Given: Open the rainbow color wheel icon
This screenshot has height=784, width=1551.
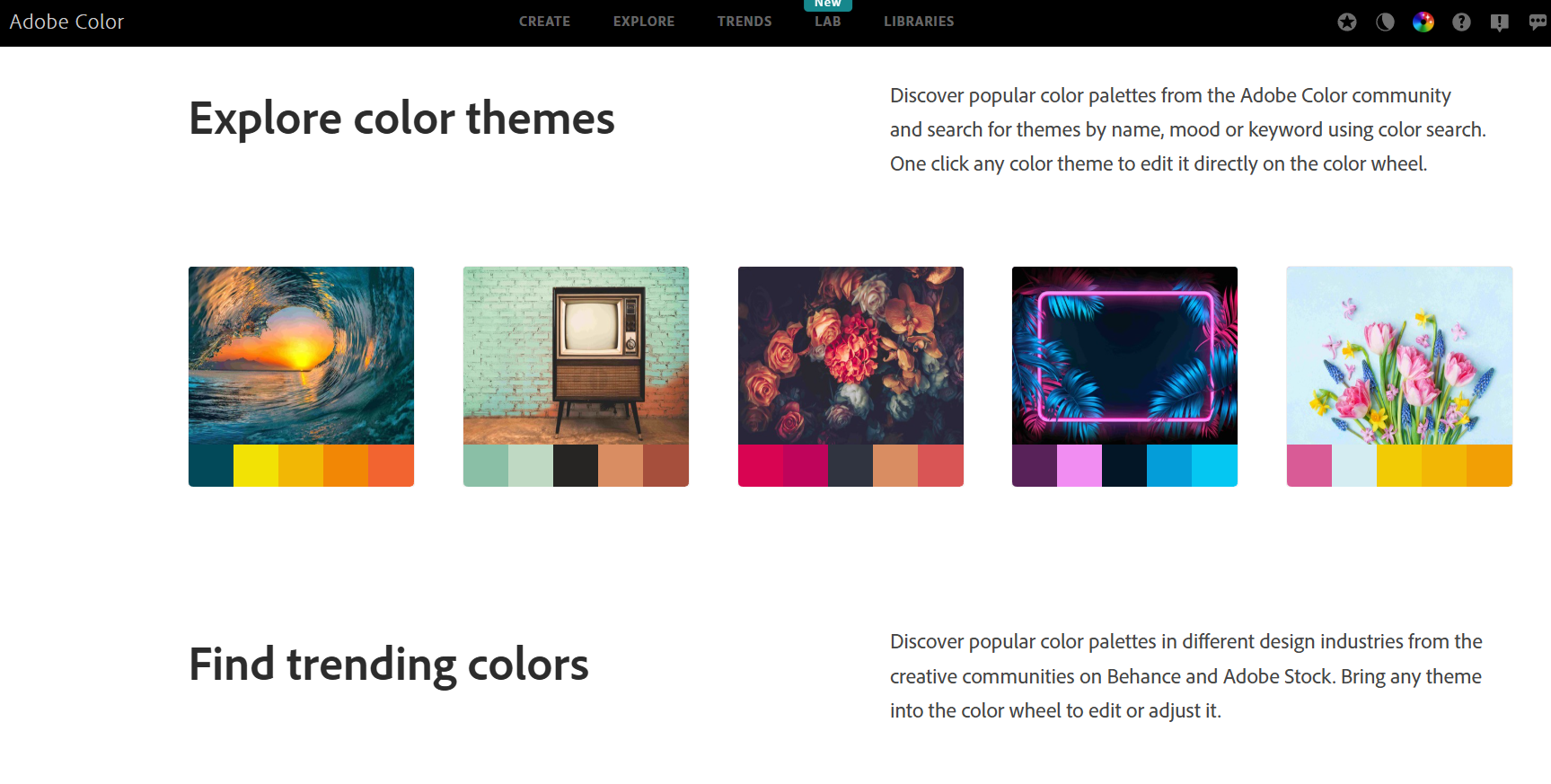Looking at the screenshot, I should [1423, 22].
